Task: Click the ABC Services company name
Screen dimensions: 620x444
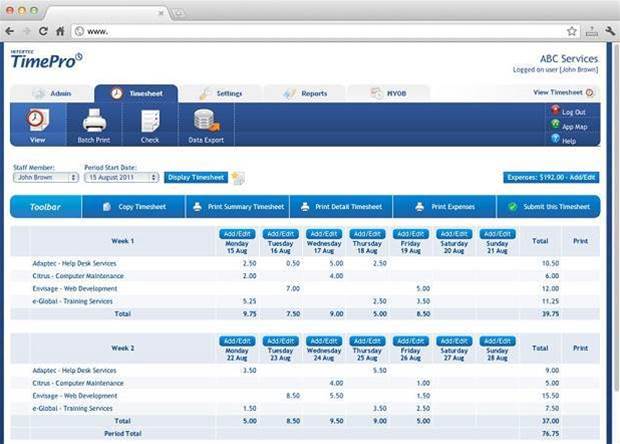Action: (569, 59)
